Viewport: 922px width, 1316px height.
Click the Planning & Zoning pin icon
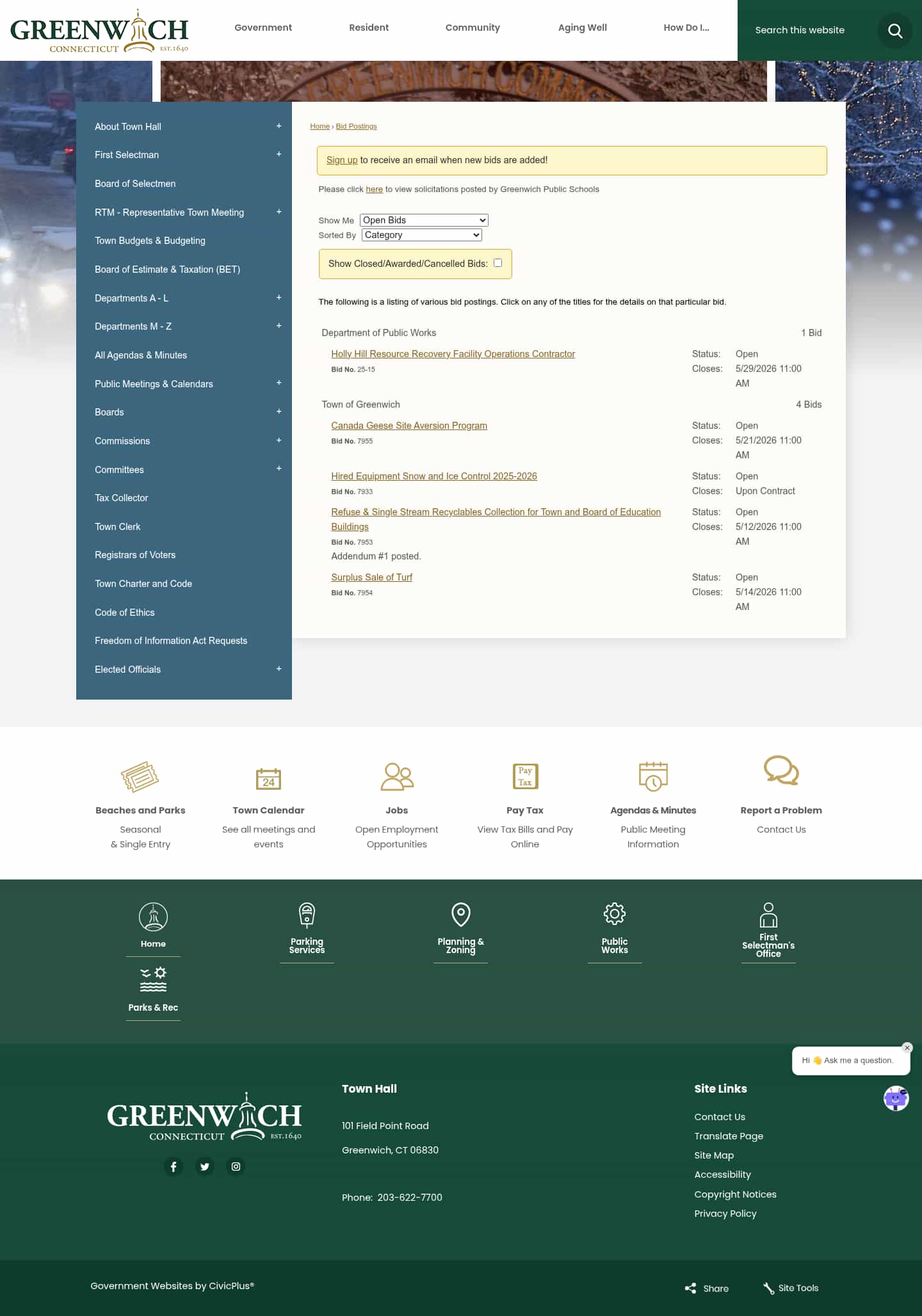pyautogui.click(x=461, y=915)
